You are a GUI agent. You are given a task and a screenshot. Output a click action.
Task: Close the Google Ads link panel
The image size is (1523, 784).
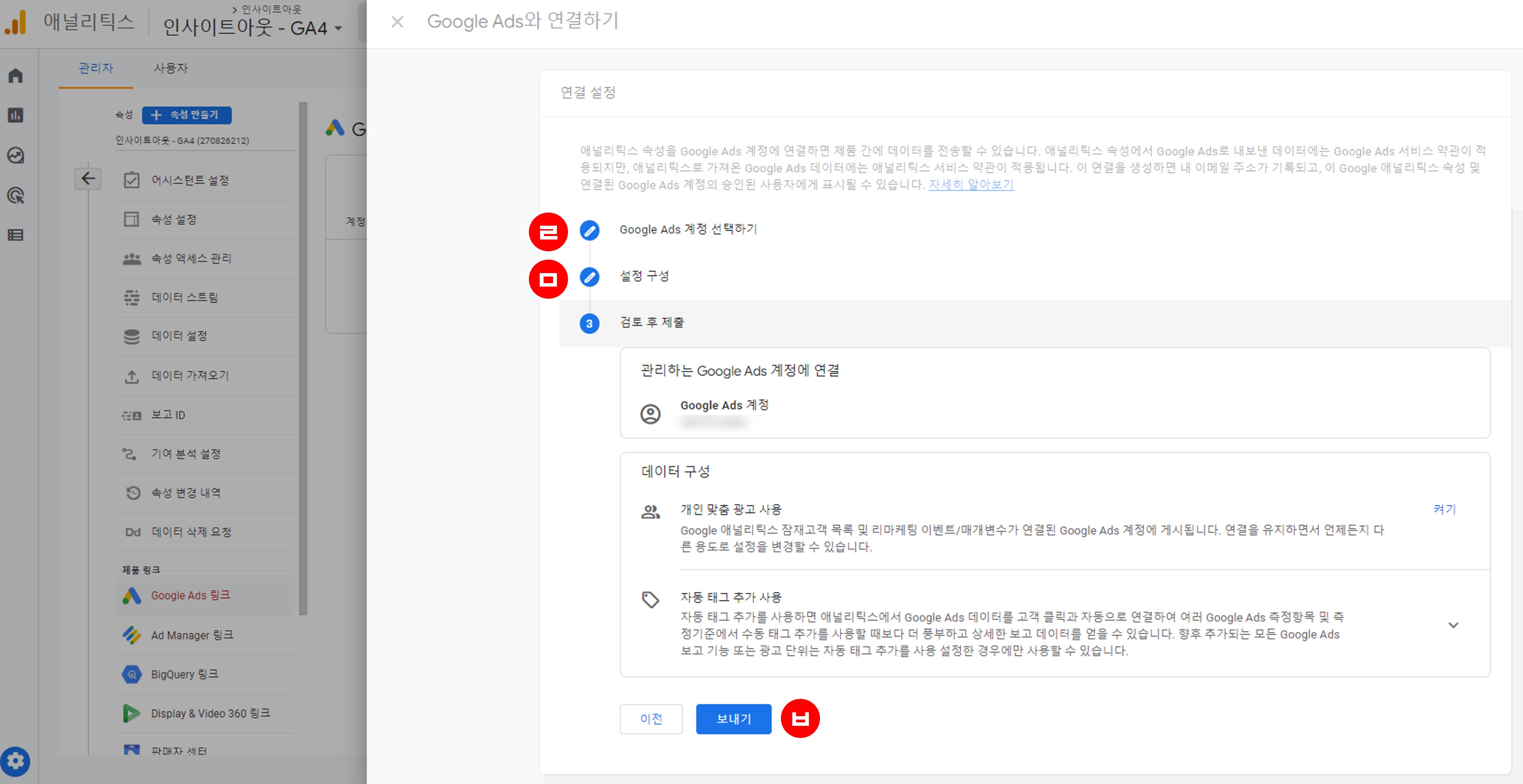pos(397,22)
